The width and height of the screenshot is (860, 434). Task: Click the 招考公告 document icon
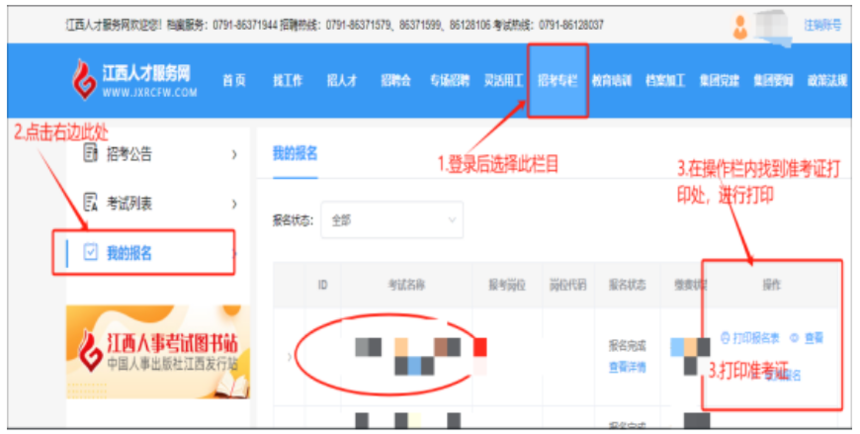coord(90,153)
